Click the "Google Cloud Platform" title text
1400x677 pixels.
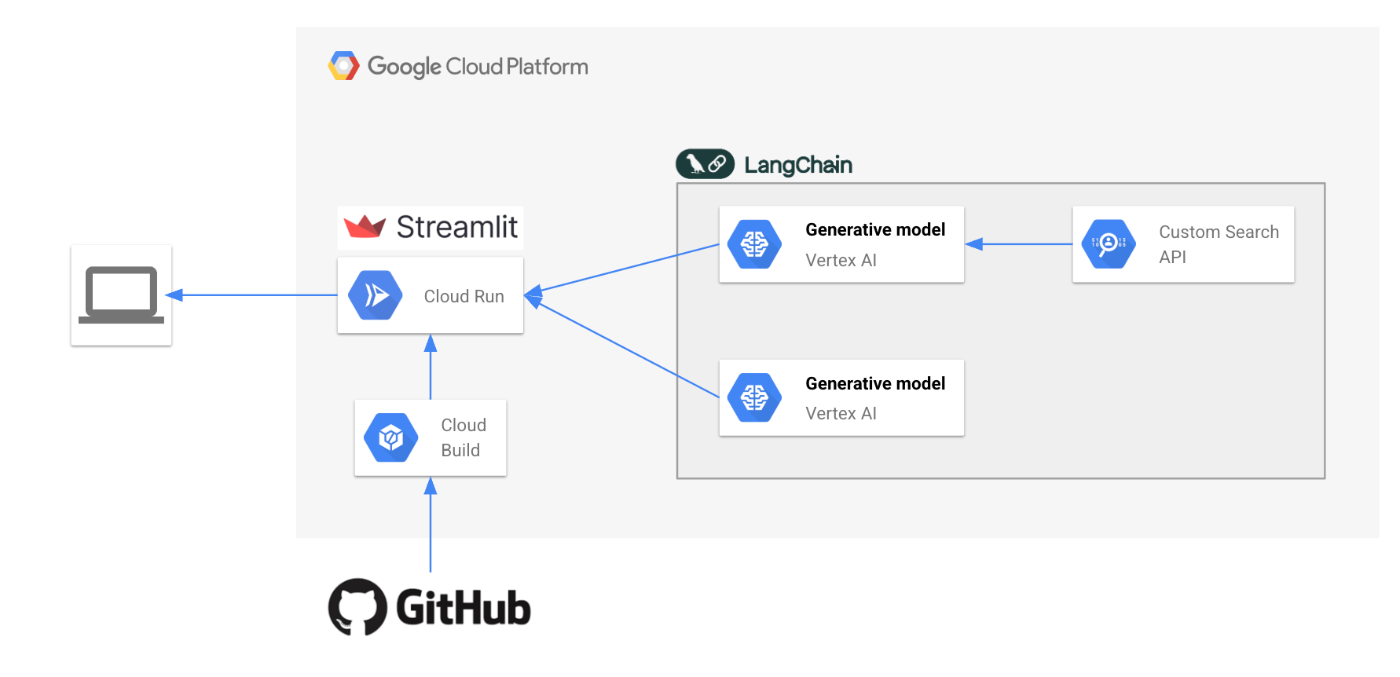[x=477, y=66]
